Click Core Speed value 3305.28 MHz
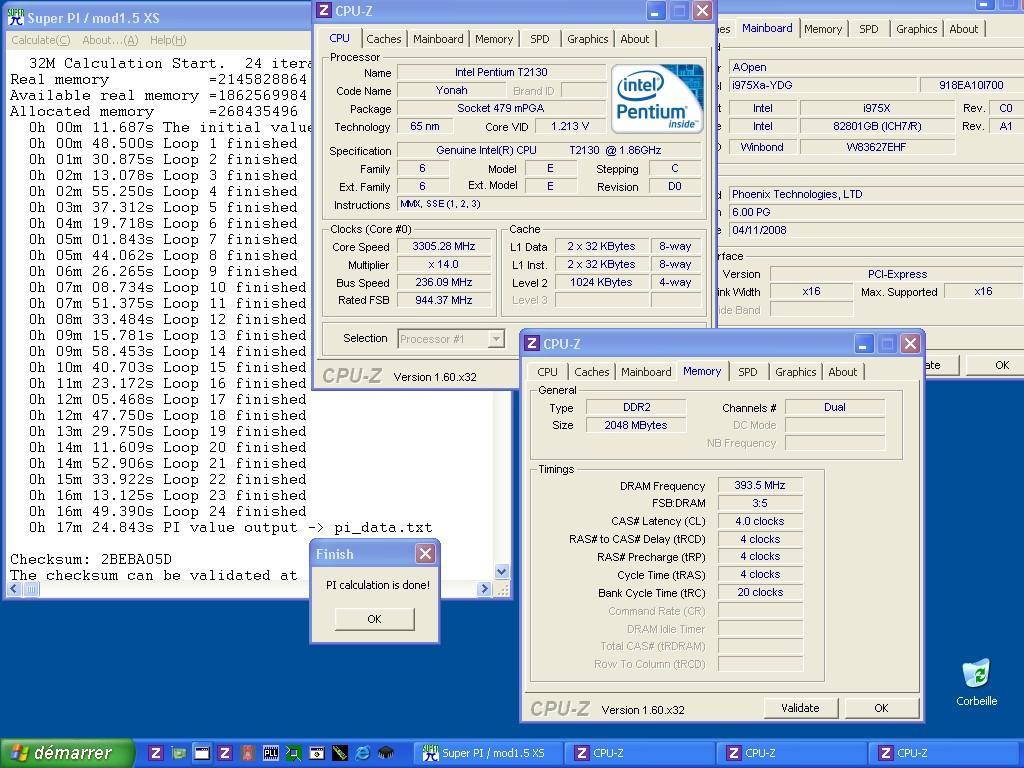Image resolution: width=1024 pixels, height=768 pixels. pyautogui.click(x=443, y=246)
